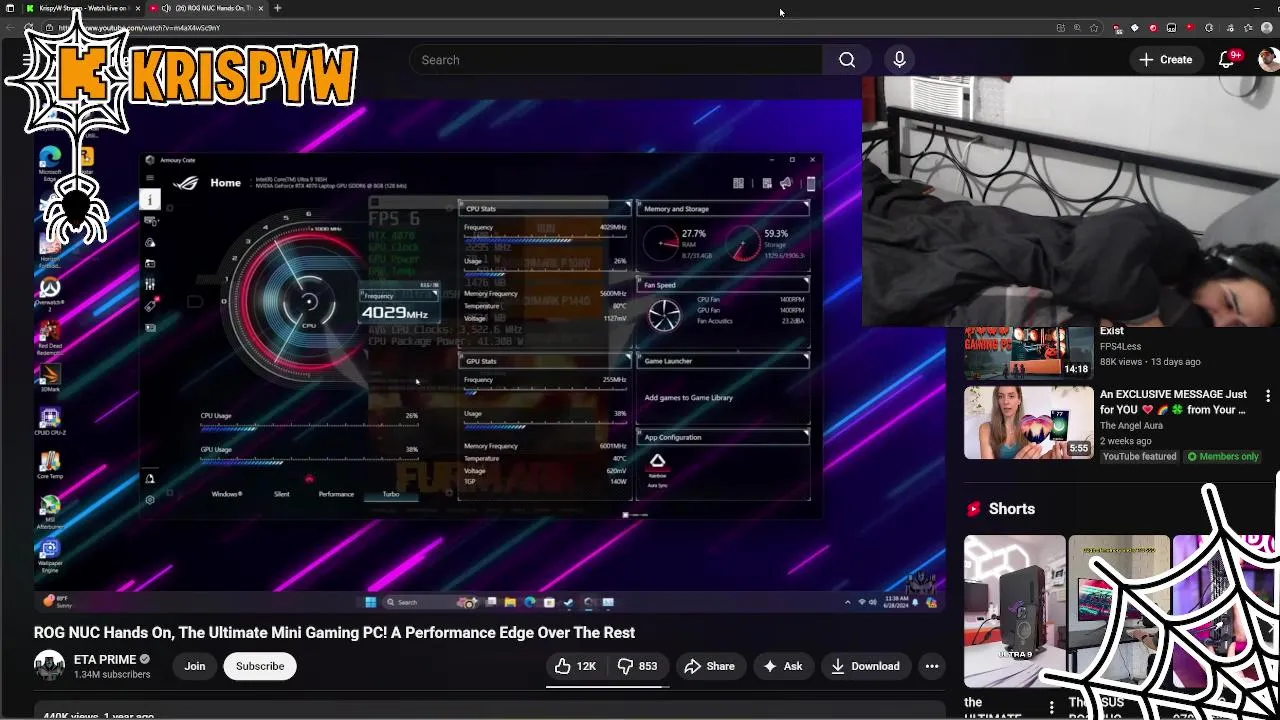Click the Shorts section heading
Screen dimensions: 1280x720
point(1011,509)
